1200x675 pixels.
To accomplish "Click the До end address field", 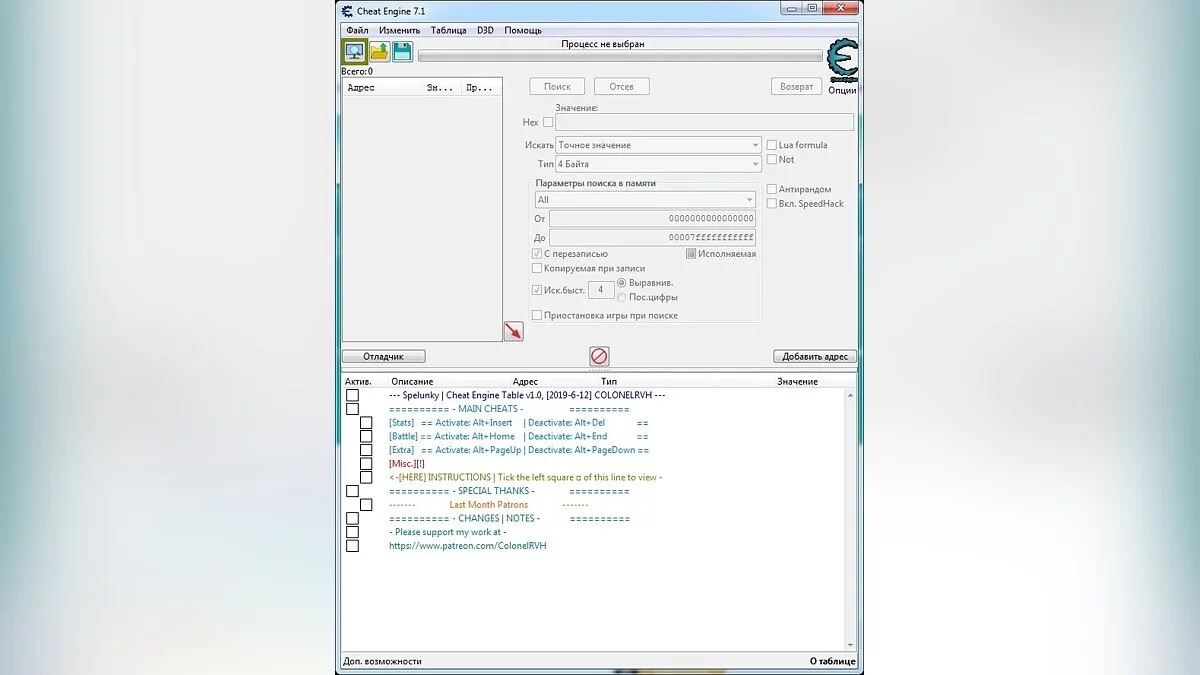I will point(652,237).
